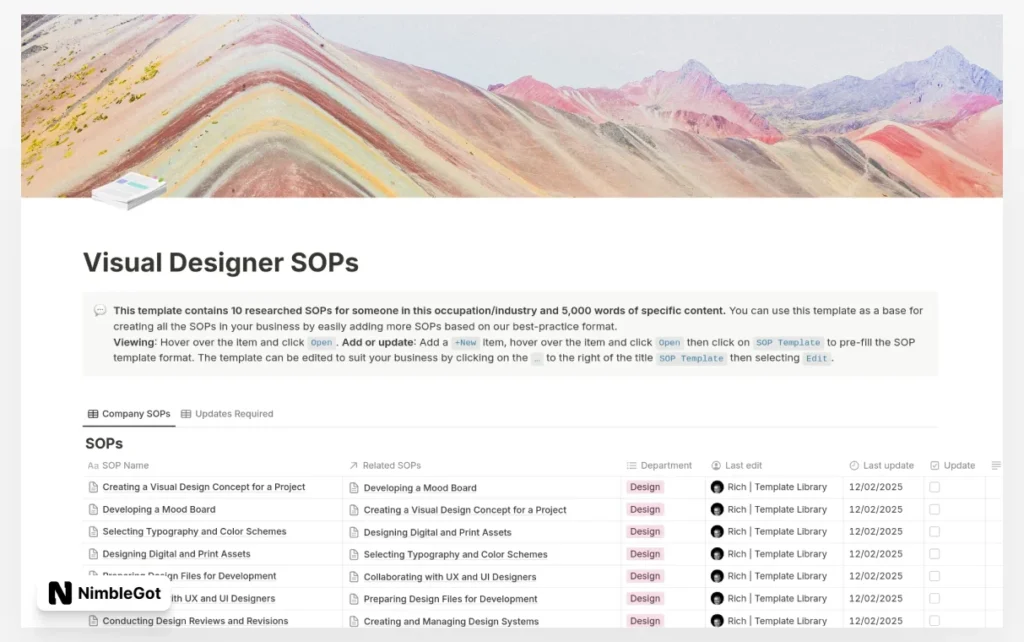This screenshot has height=642, width=1024.
Task: Open Selecting Typography and Color Schemes SOP
Action: [x=194, y=531]
